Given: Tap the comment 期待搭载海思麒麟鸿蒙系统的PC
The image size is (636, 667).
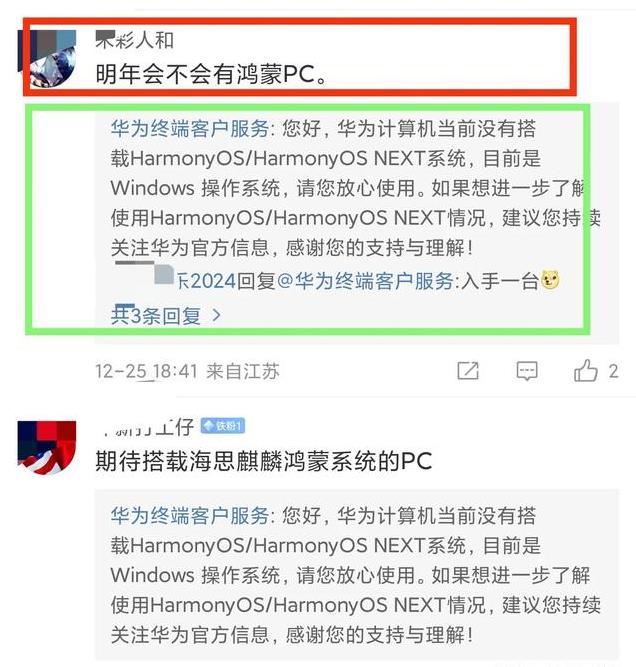Looking at the screenshot, I should coord(264,462).
